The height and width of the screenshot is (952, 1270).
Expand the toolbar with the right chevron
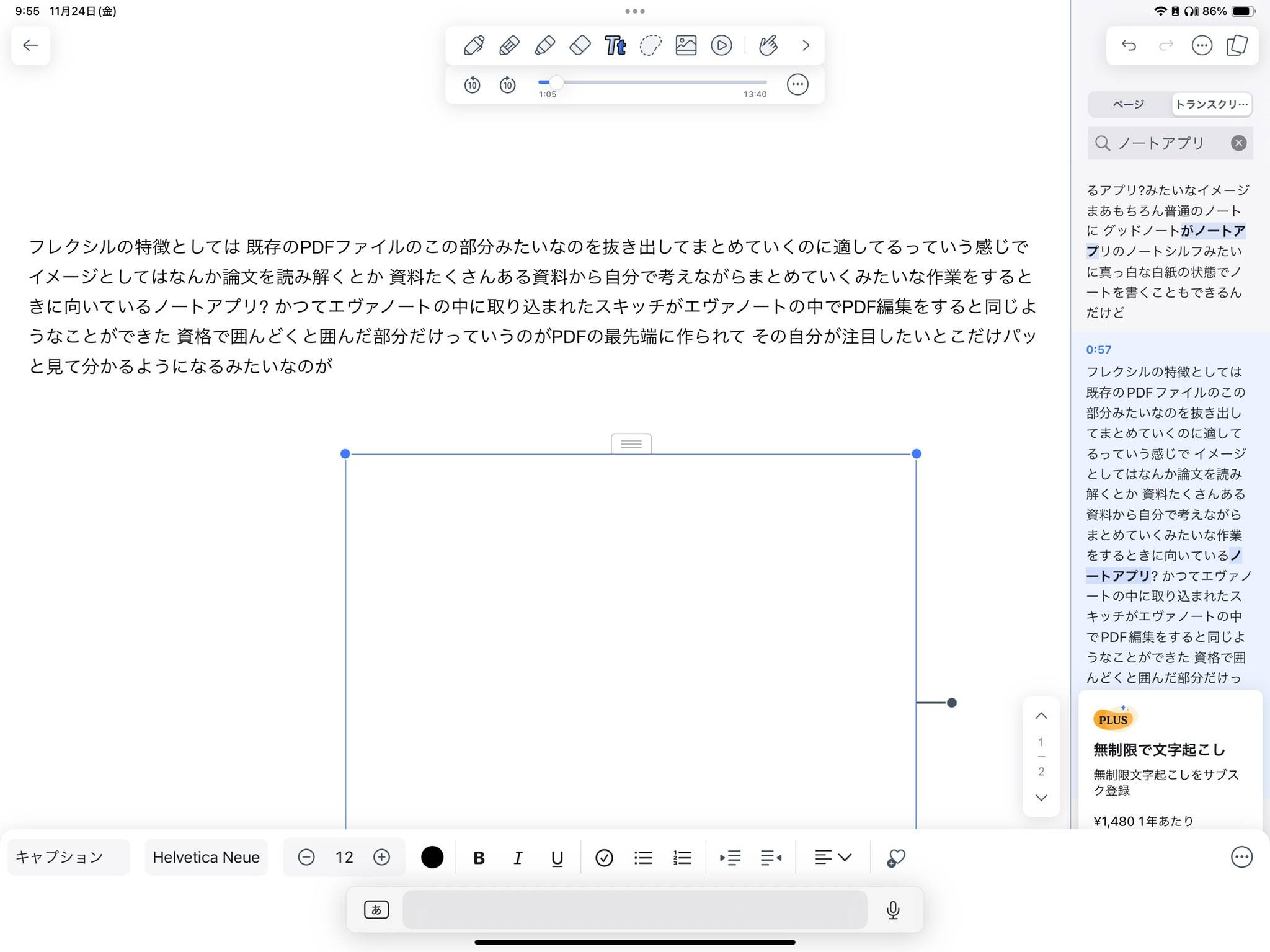(x=805, y=45)
